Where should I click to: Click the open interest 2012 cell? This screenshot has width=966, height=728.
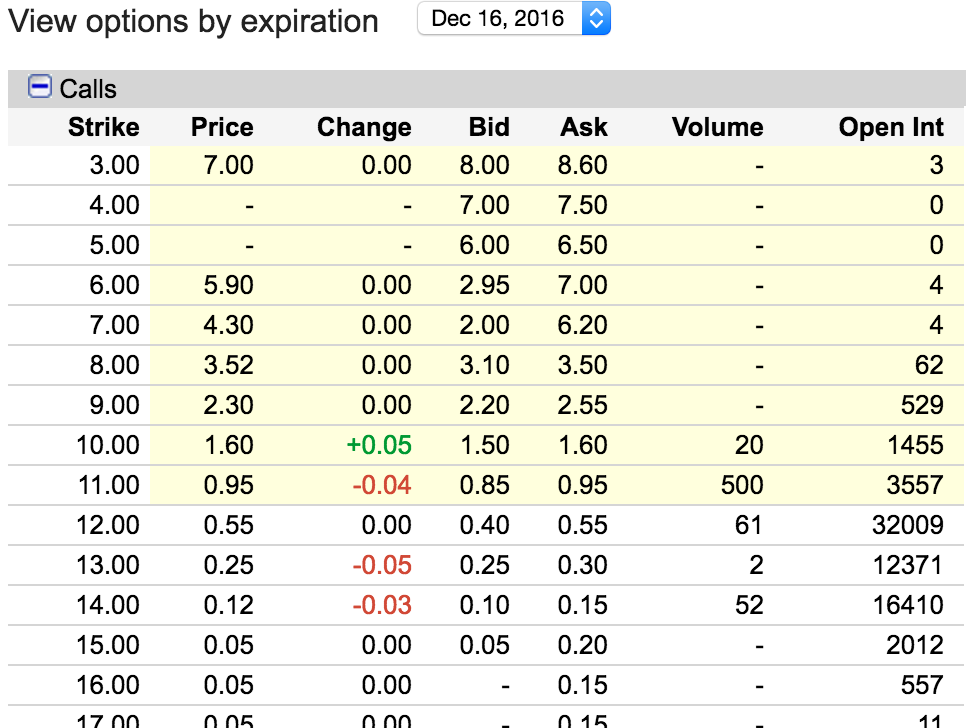point(915,645)
